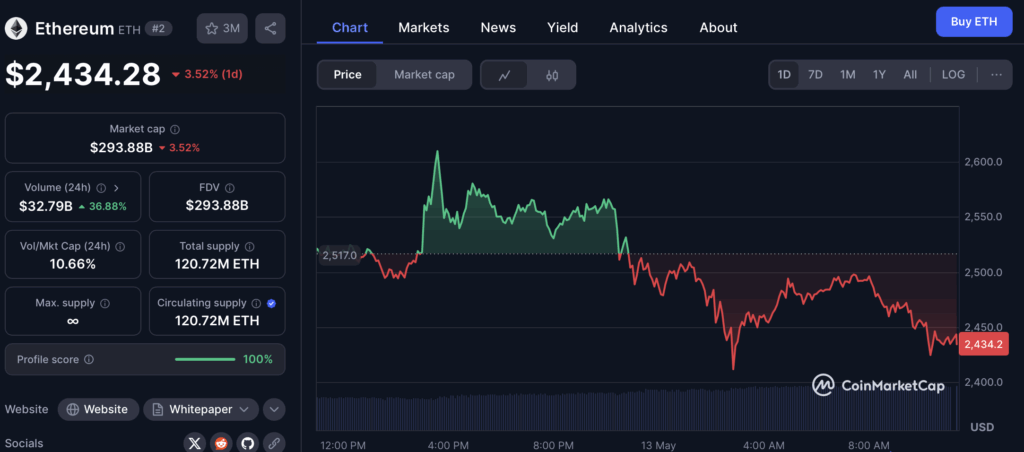
Task: Switch to the Yield tab
Action: (x=563, y=27)
